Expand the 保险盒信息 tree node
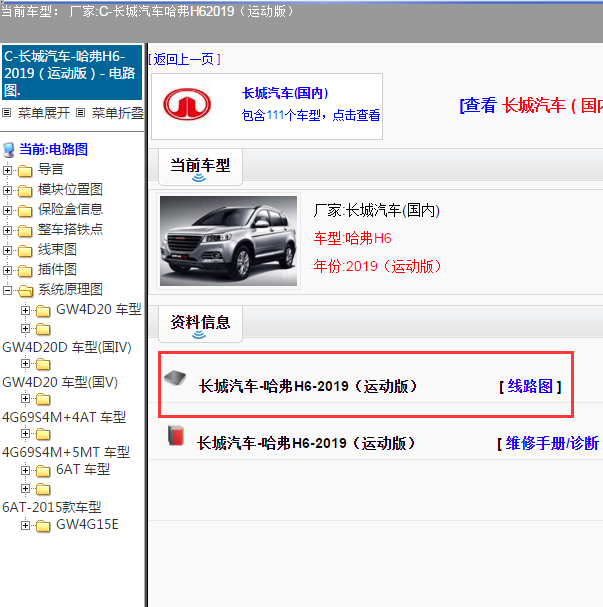The width and height of the screenshot is (603, 607). click(7, 210)
